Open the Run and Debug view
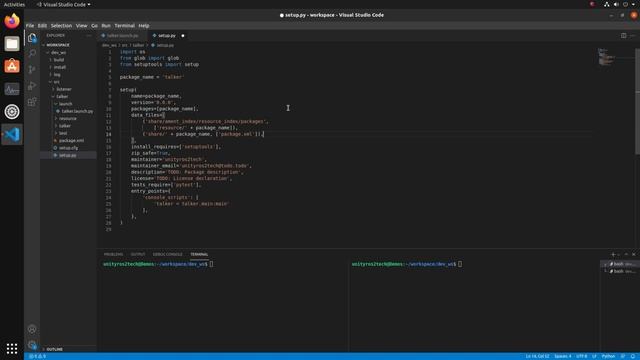Screen dimensions: 640x360 pos(32,86)
